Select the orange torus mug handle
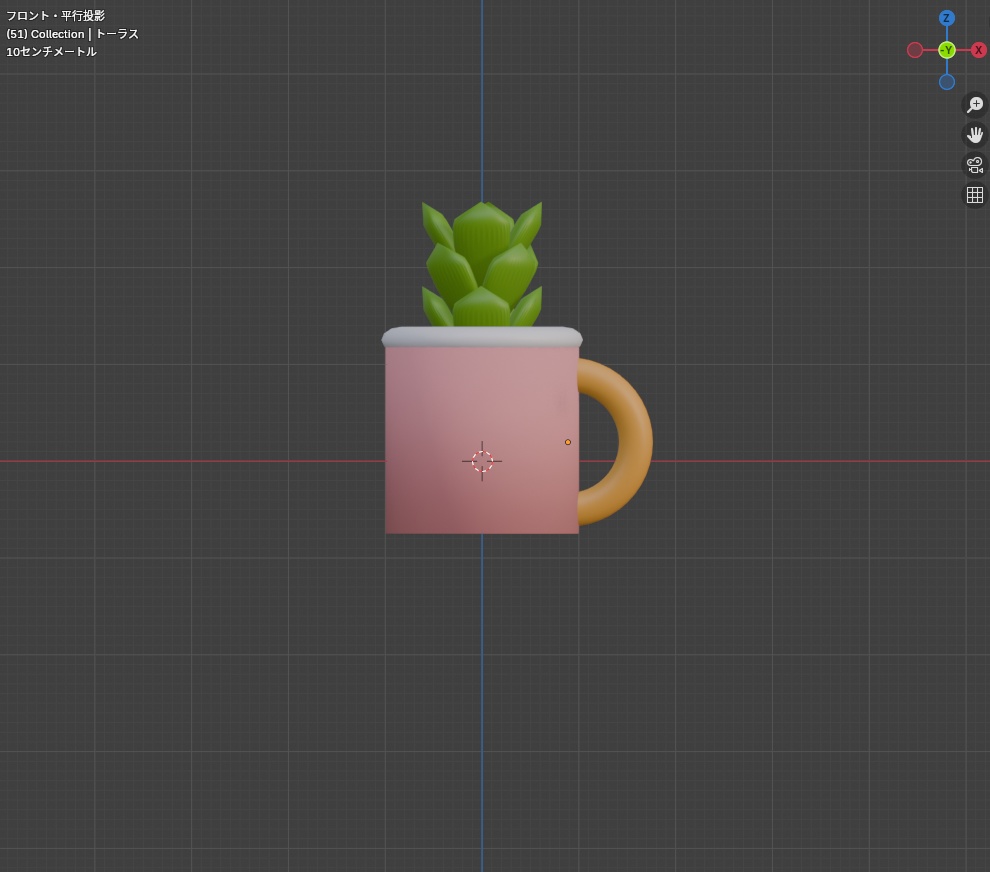 click(635, 442)
